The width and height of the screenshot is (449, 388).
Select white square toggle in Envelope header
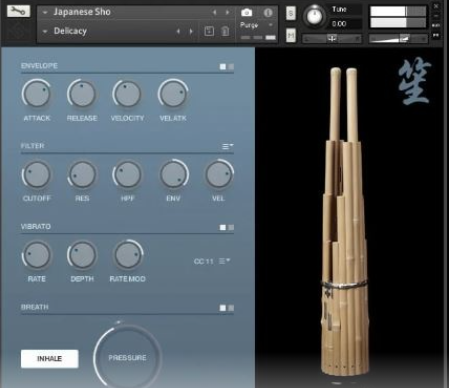(223, 67)
